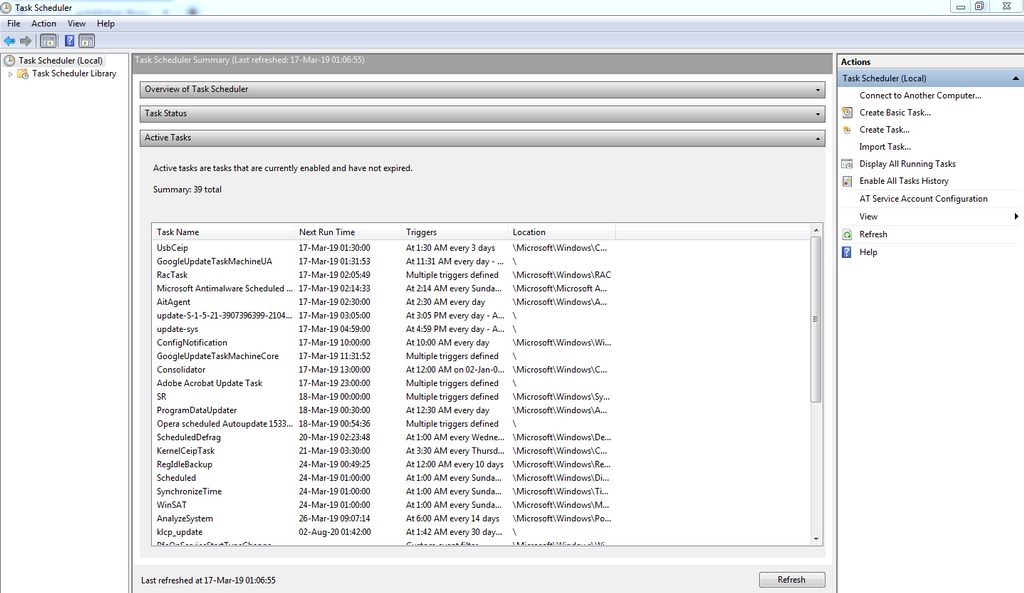The image size is (1024, 593).
Task: Open the View submenu arrow in Actions
Action: 1016,216
